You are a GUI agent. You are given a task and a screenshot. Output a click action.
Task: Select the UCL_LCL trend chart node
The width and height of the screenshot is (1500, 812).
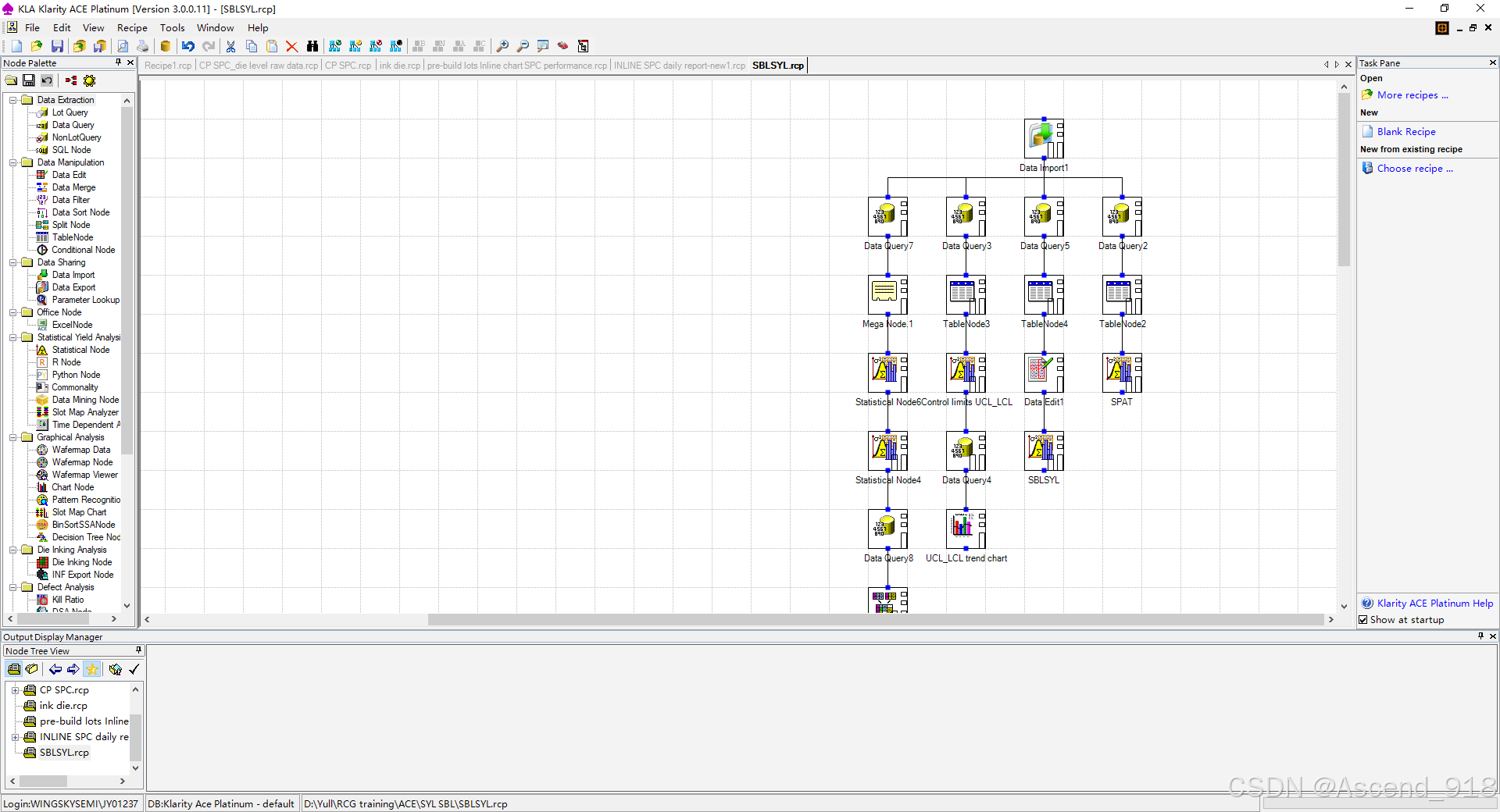point(966,529)
